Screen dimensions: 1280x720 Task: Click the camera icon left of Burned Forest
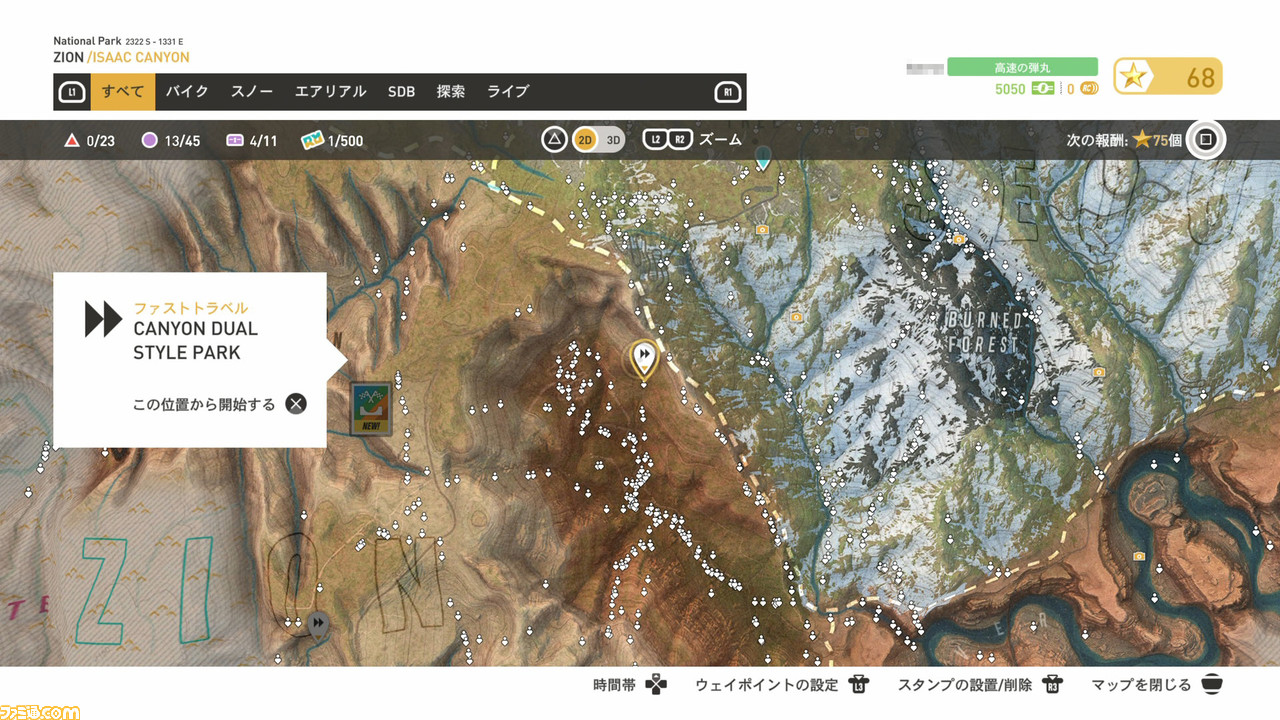797,317
